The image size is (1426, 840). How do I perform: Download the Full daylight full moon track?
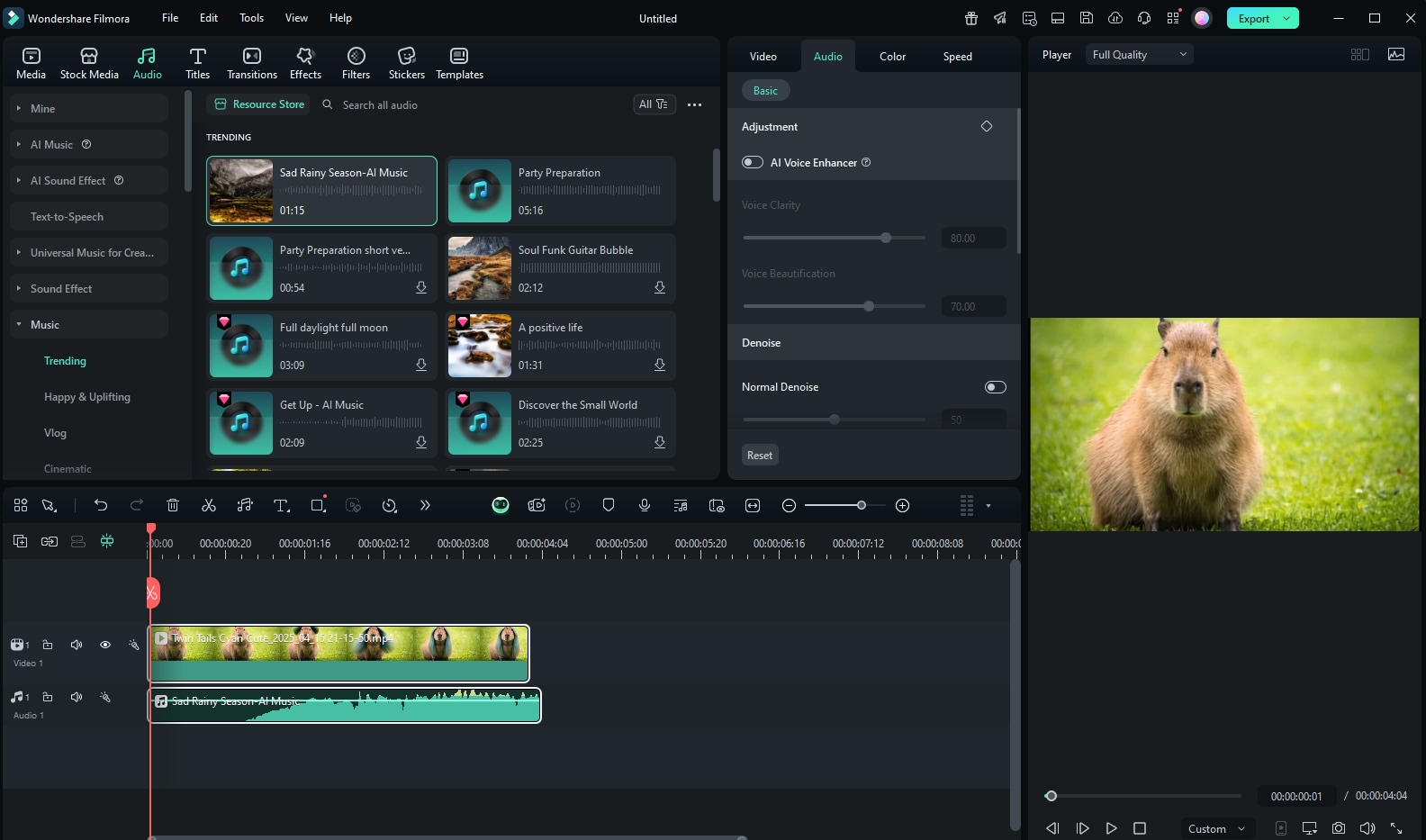pyautogui.click(x=421, y=365)
